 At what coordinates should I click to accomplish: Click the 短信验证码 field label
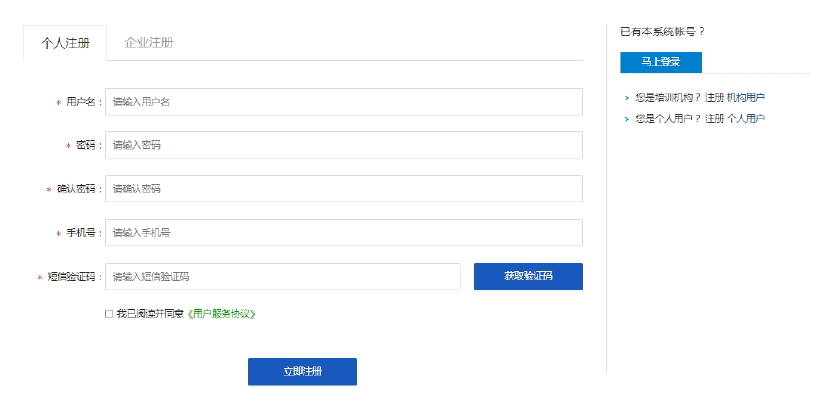72,277
